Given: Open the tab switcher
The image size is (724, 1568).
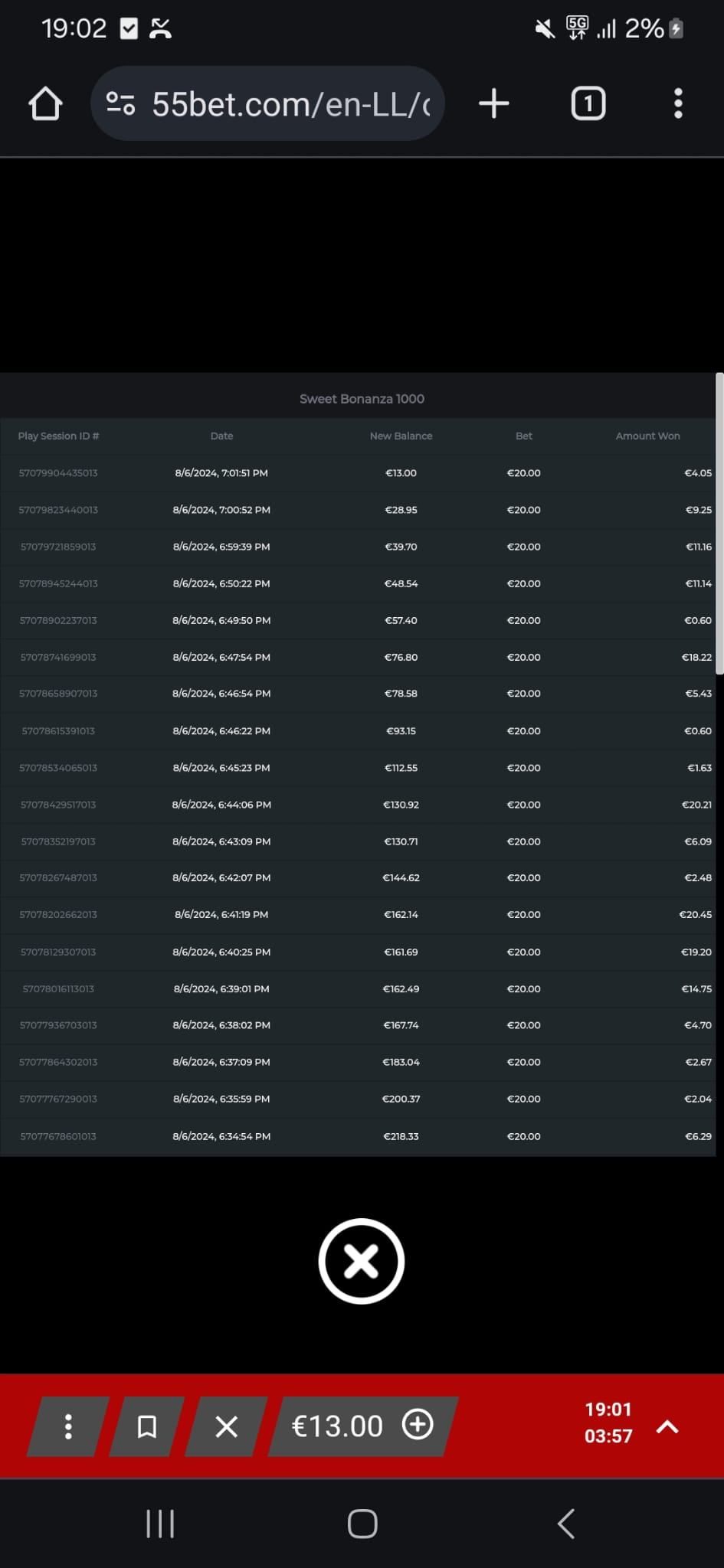Looking at the screenshot, I should click(x=588, y=103).
